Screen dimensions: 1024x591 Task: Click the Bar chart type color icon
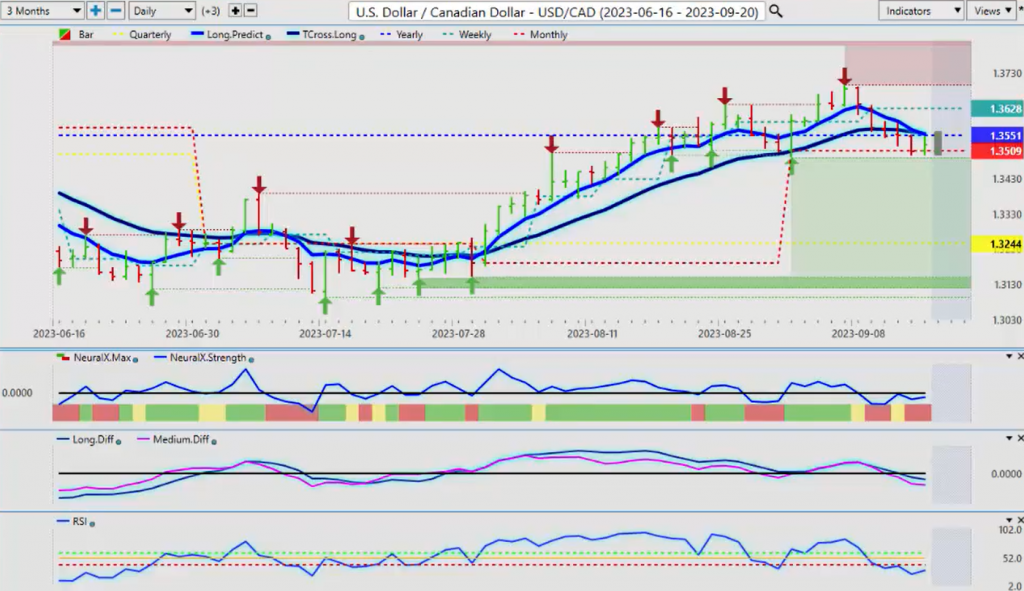pos(66,35)
